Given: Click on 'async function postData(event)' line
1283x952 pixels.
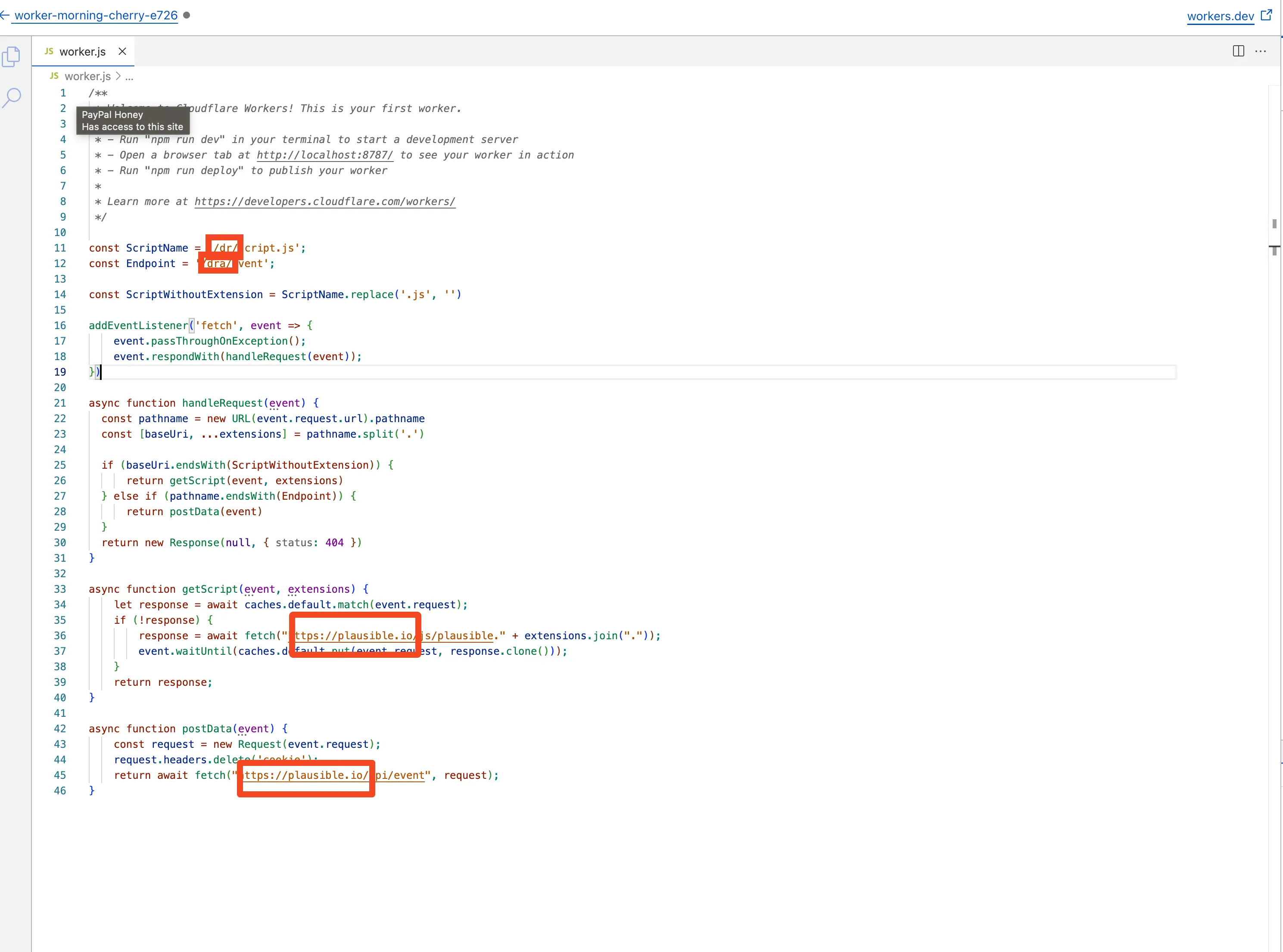Looking at the screenshot, I should tap(188, 729).
